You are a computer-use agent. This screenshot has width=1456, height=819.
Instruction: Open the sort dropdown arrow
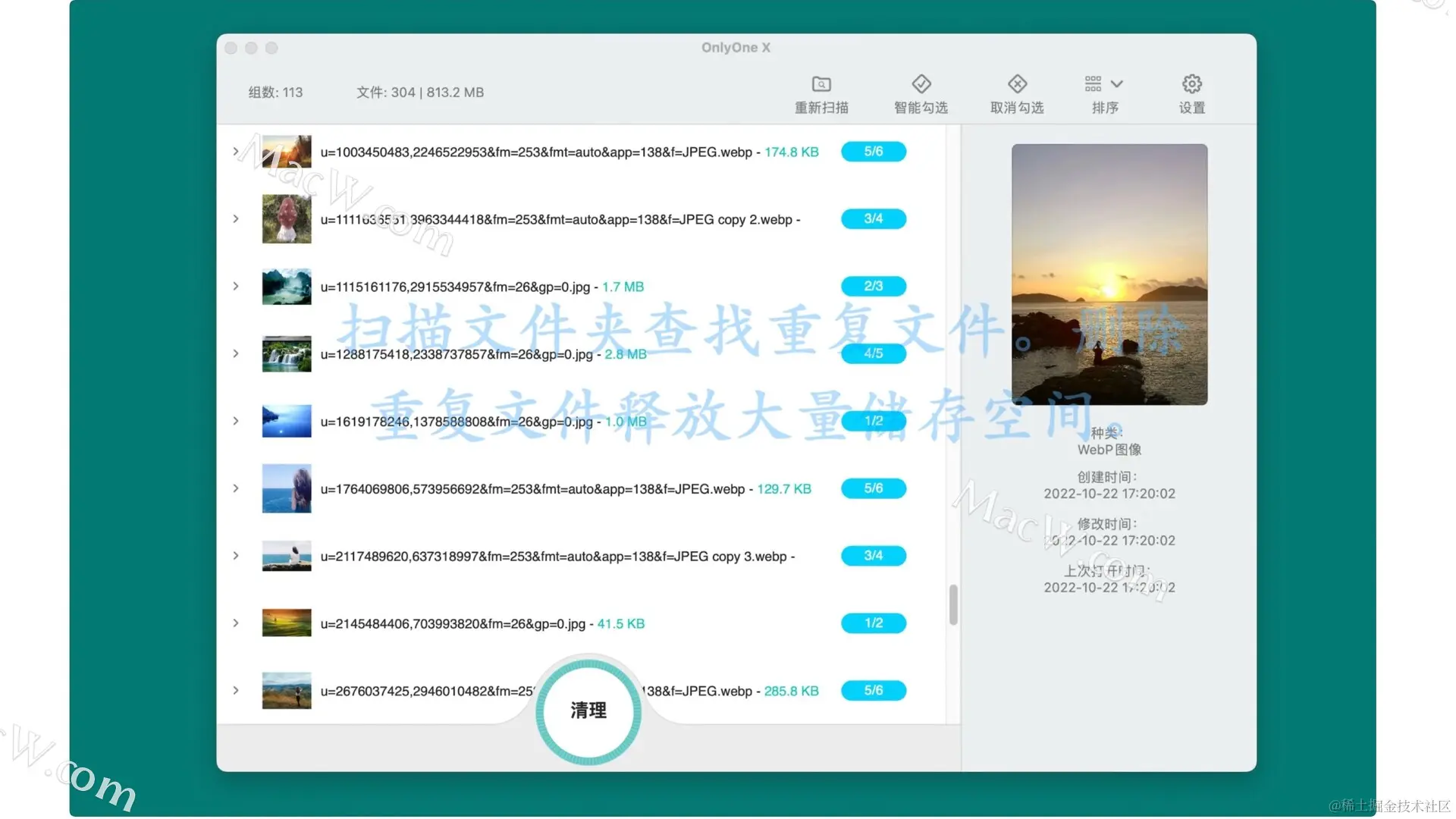pyautogui.click(x=1117, y=84)
